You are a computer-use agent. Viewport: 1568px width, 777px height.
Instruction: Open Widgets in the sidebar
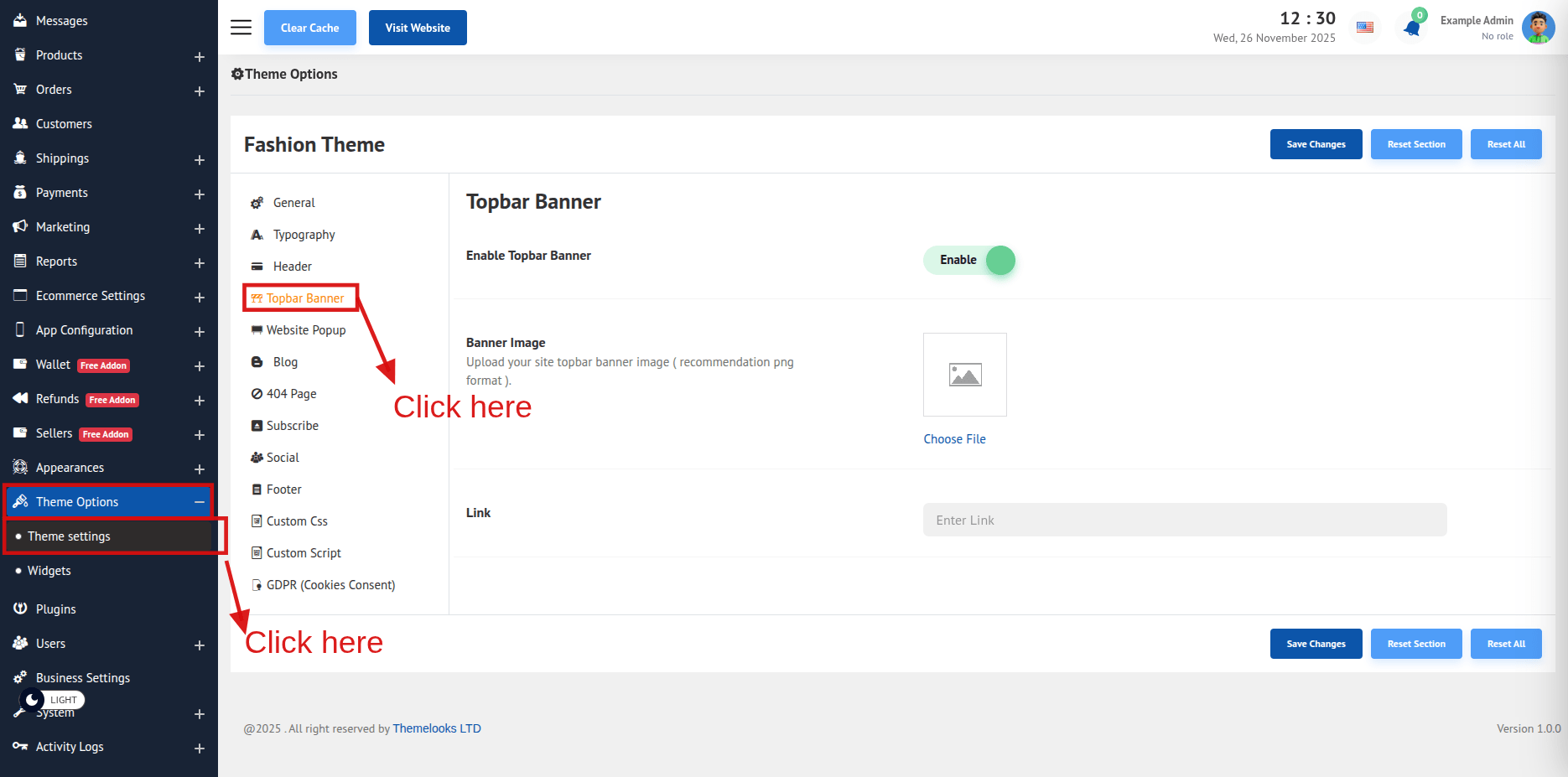pos(49,571)
